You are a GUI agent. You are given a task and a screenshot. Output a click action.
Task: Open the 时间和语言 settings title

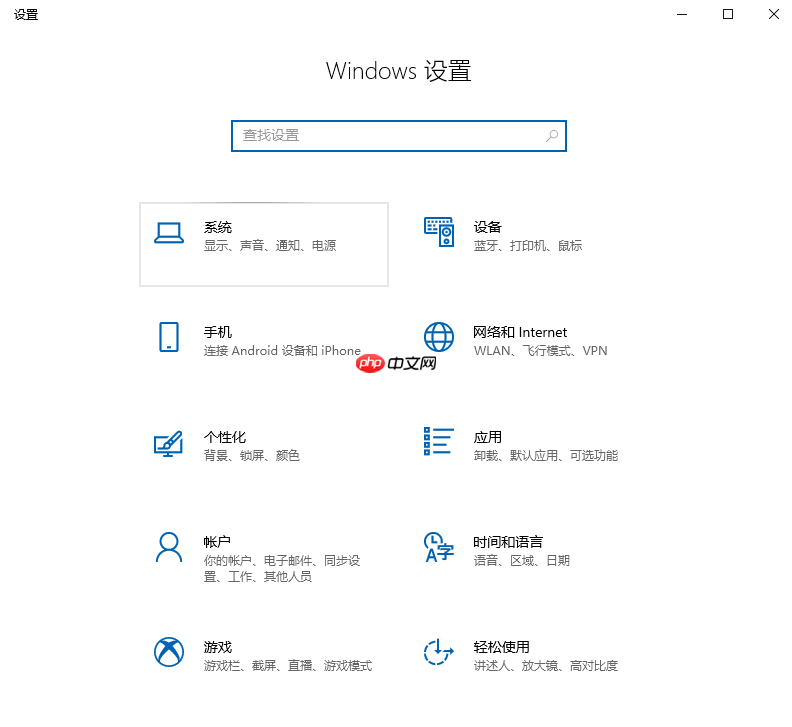pos(508,542)
